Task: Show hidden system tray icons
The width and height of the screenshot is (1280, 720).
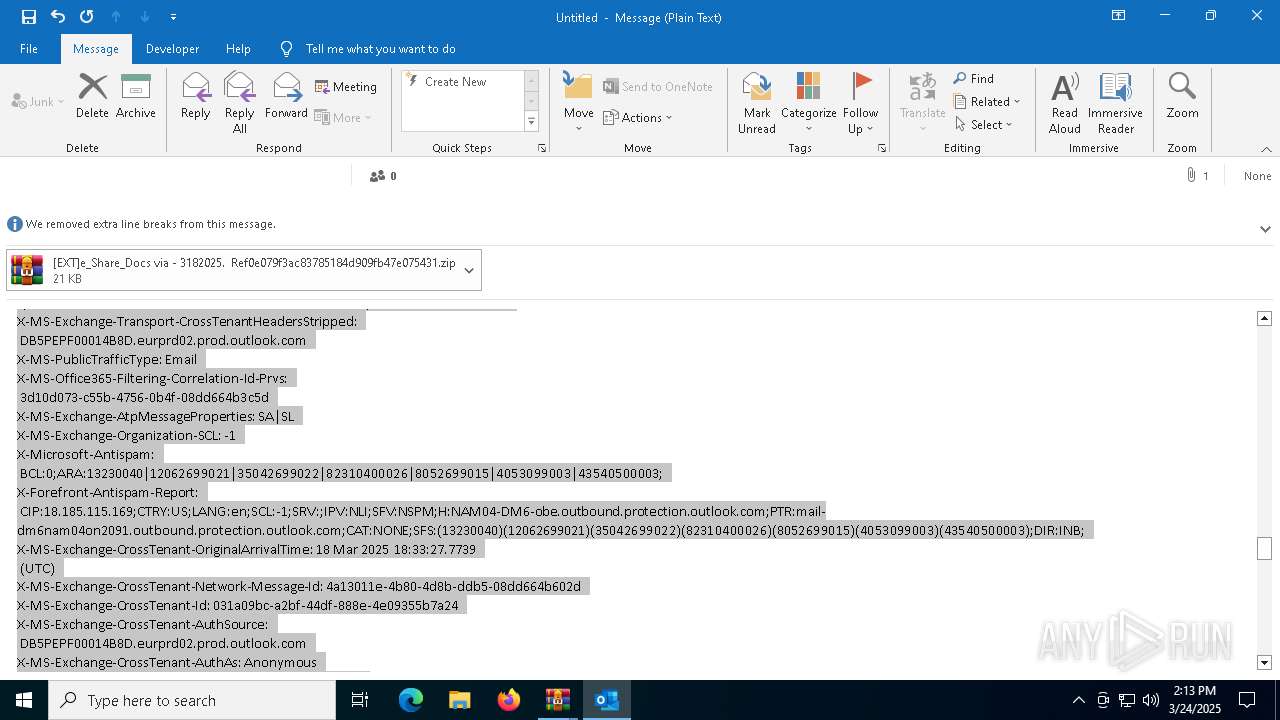Action: (1078, 700)
